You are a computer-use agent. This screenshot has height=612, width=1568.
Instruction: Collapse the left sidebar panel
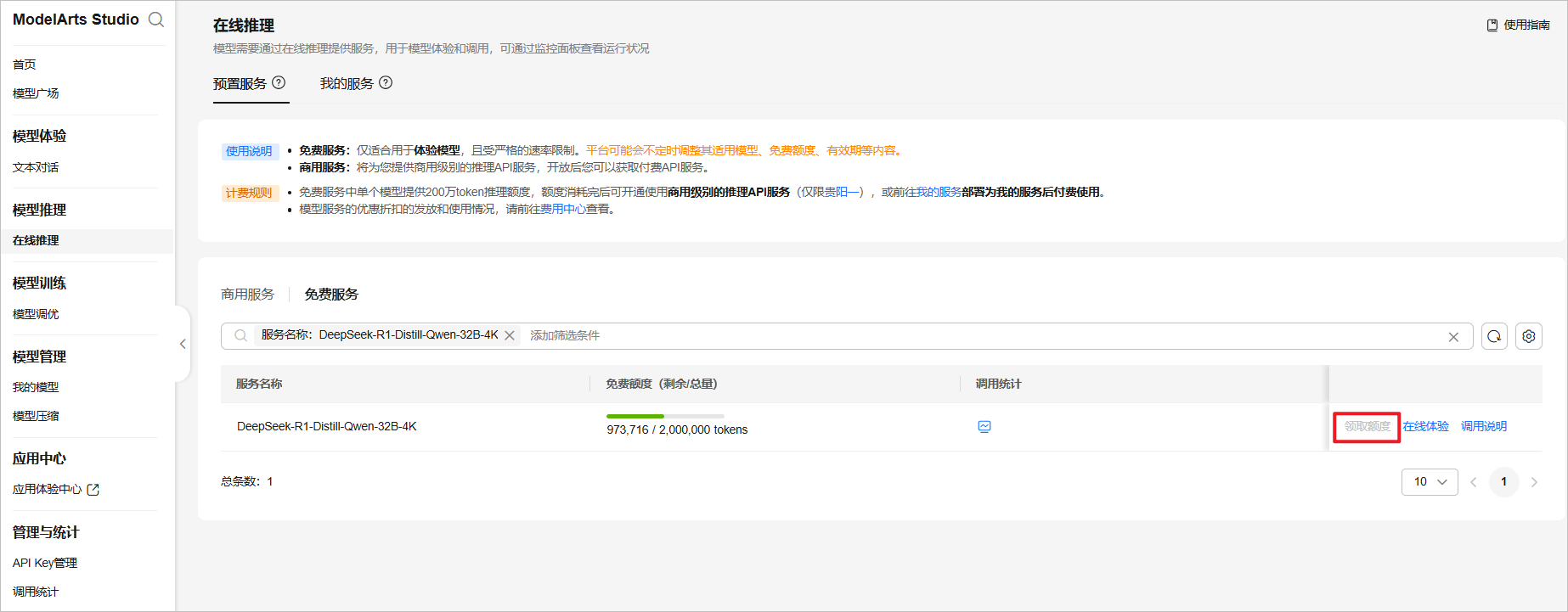click(183, 344)
